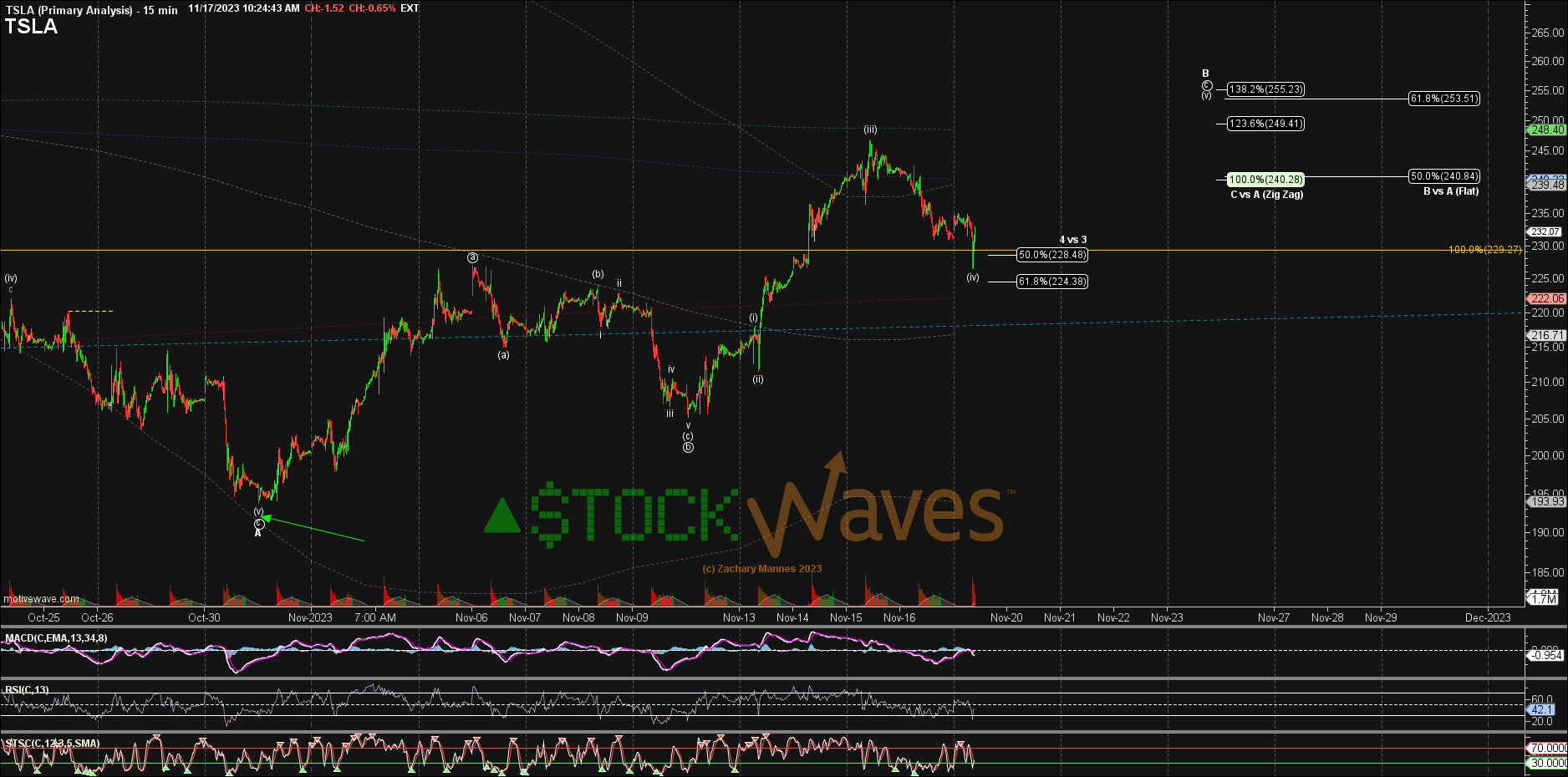Click the Nov-13 date on time axis
Viewport: 1568px width, 777px height.
(x=739, y=617)
